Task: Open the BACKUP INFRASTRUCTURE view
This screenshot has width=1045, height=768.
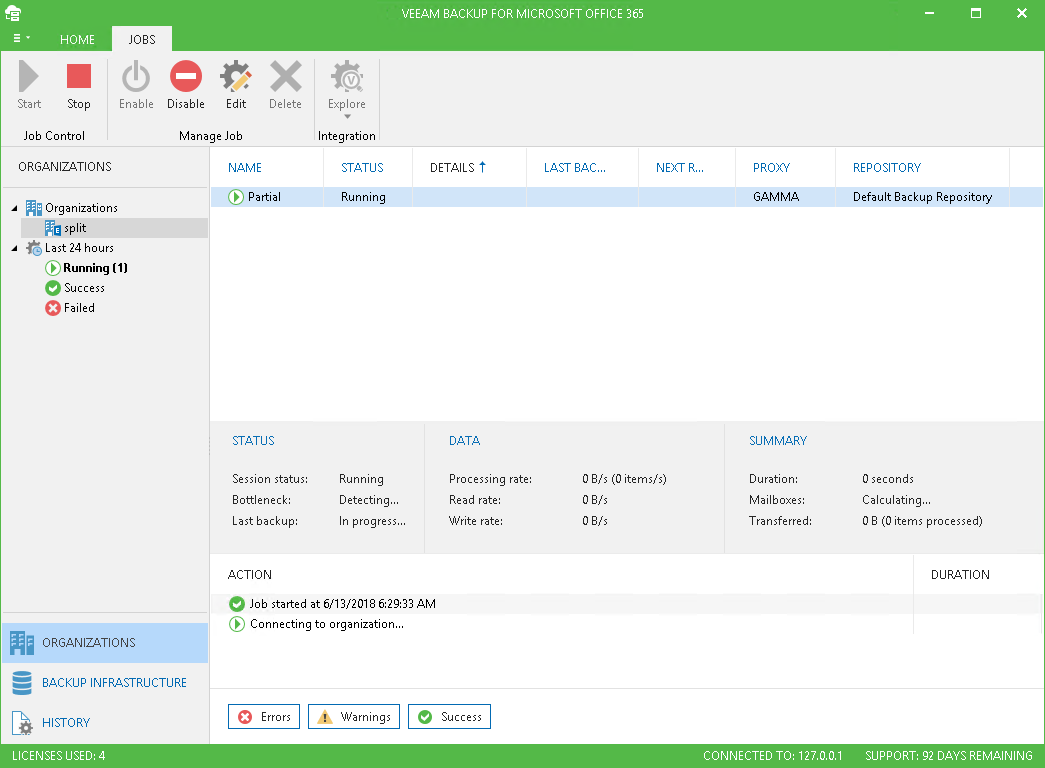Action: tap(105, 683)
